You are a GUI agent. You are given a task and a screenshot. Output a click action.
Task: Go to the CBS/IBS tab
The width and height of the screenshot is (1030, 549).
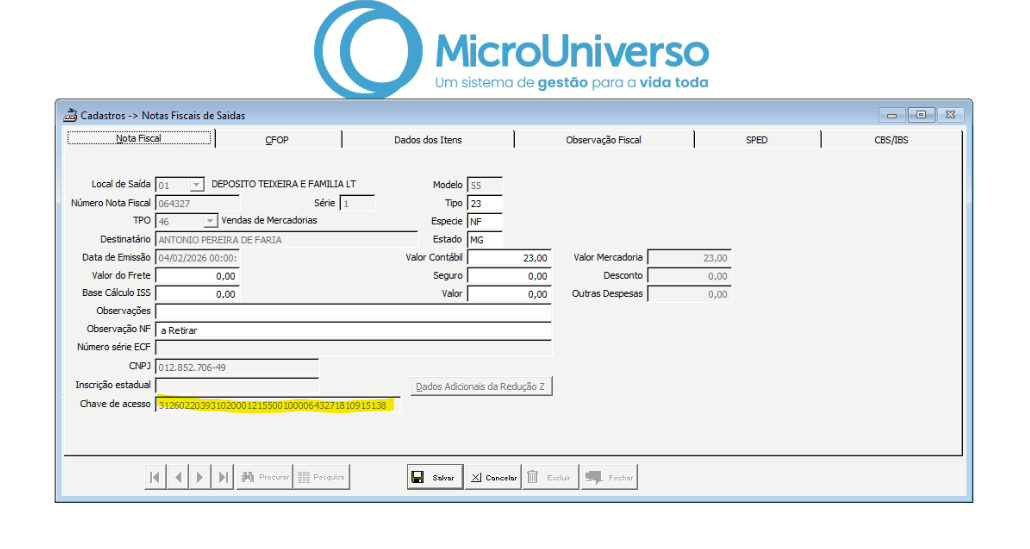point(891,140)
